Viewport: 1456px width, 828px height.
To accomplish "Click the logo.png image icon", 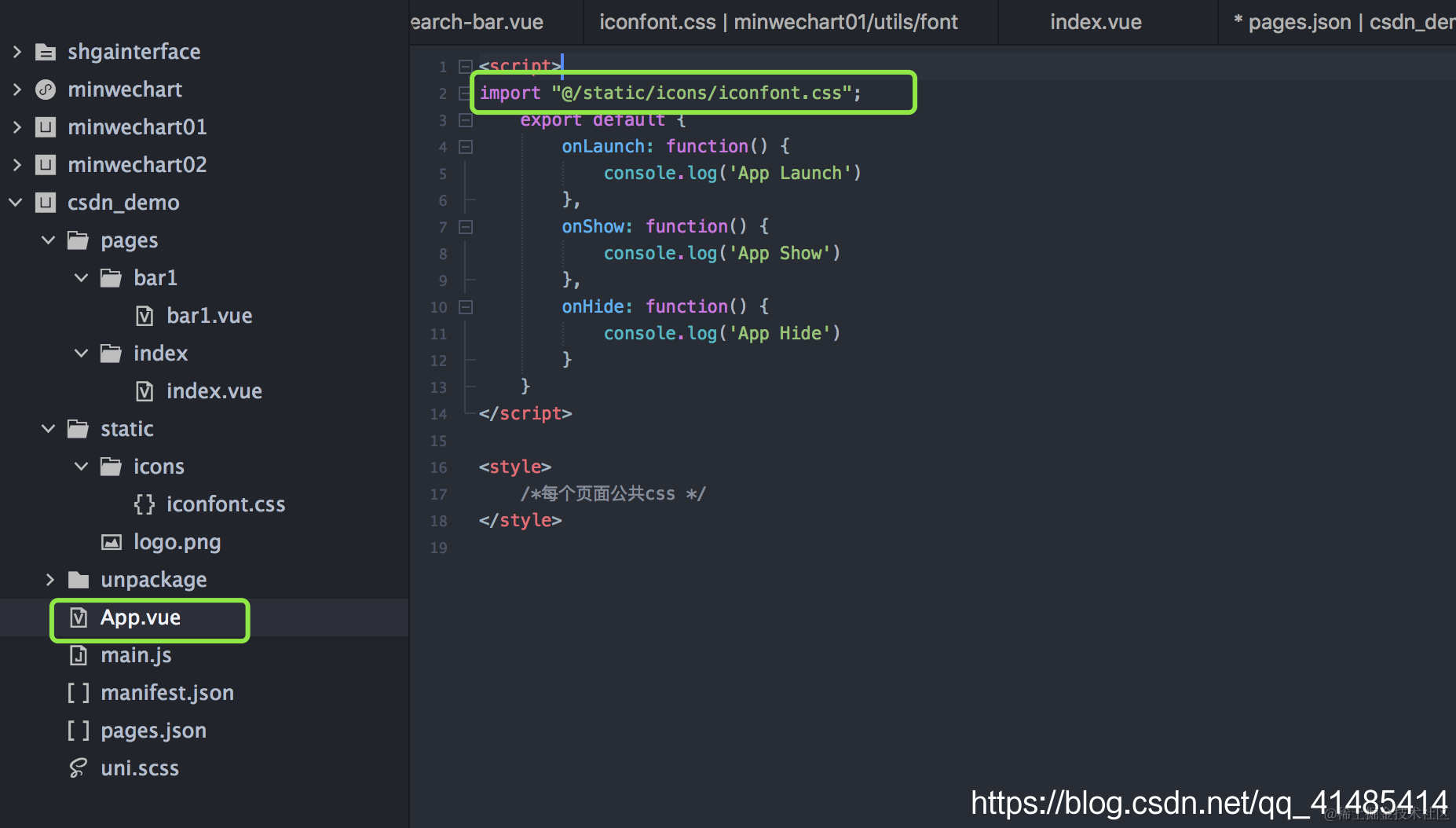I will coord(112,542).
